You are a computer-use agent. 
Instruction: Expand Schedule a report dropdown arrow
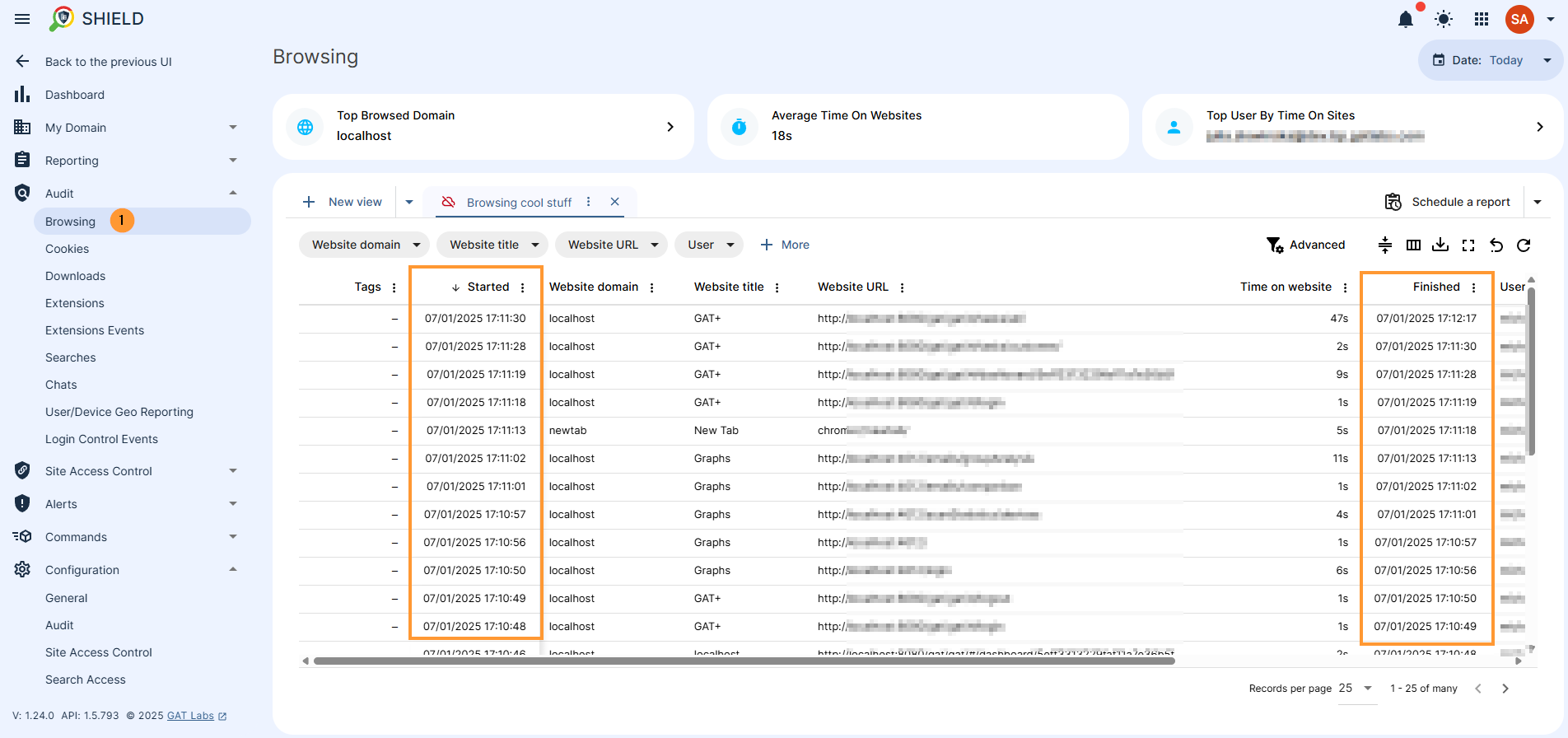pos(1538,202)
